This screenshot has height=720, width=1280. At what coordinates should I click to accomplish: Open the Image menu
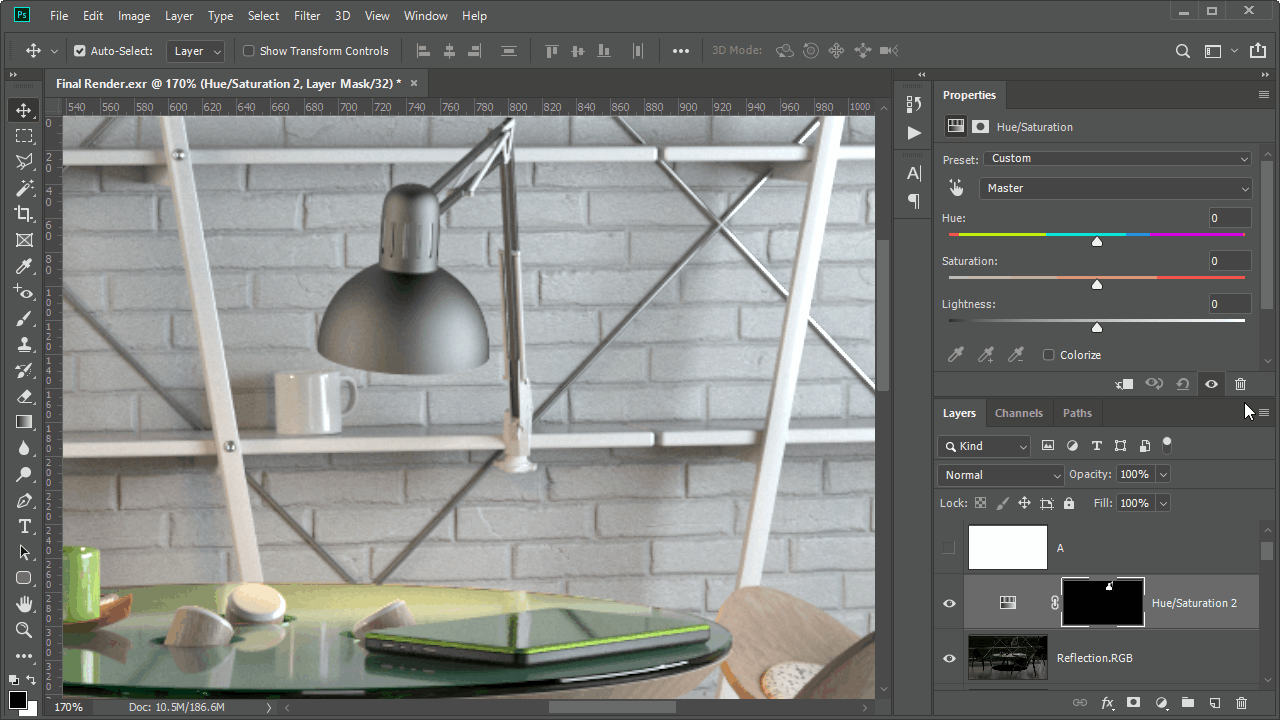134,16
